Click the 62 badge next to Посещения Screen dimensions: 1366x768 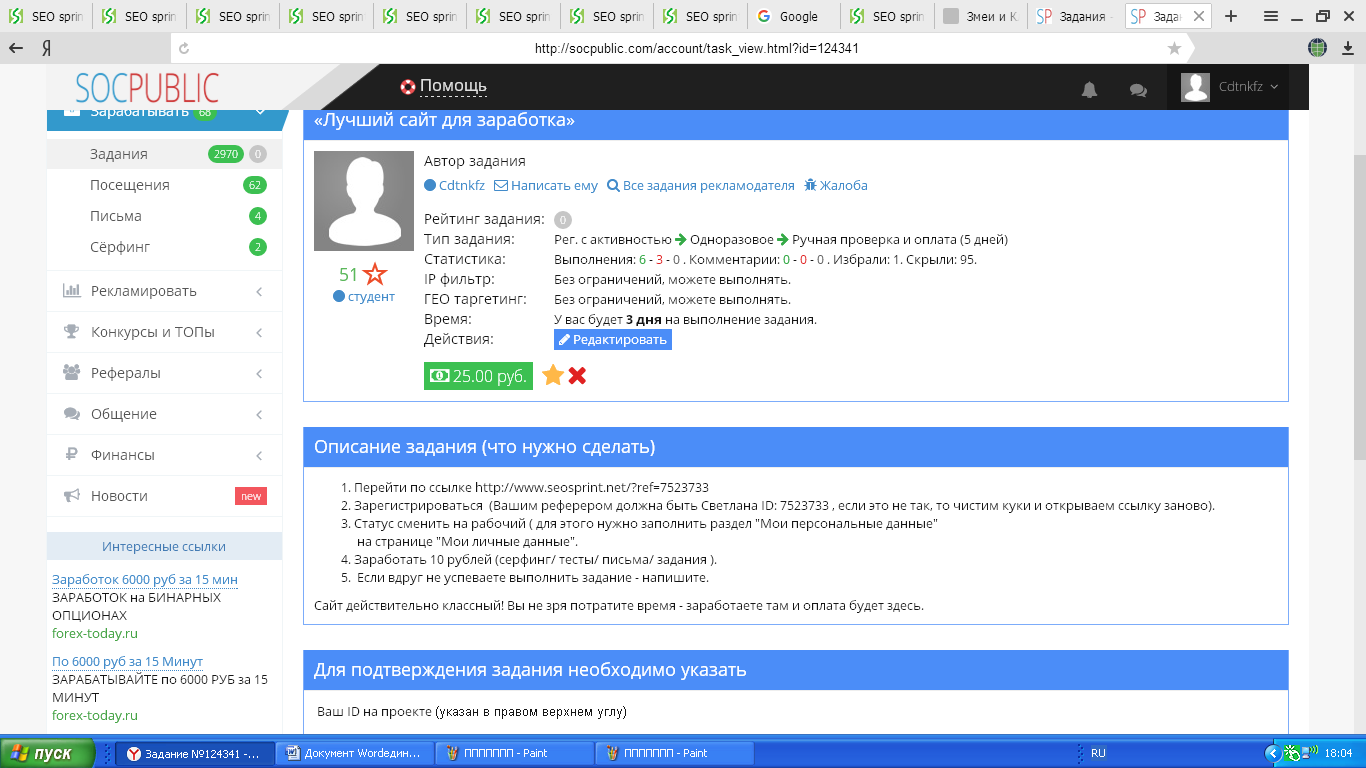pyautogui.click(x=255, y=185)
